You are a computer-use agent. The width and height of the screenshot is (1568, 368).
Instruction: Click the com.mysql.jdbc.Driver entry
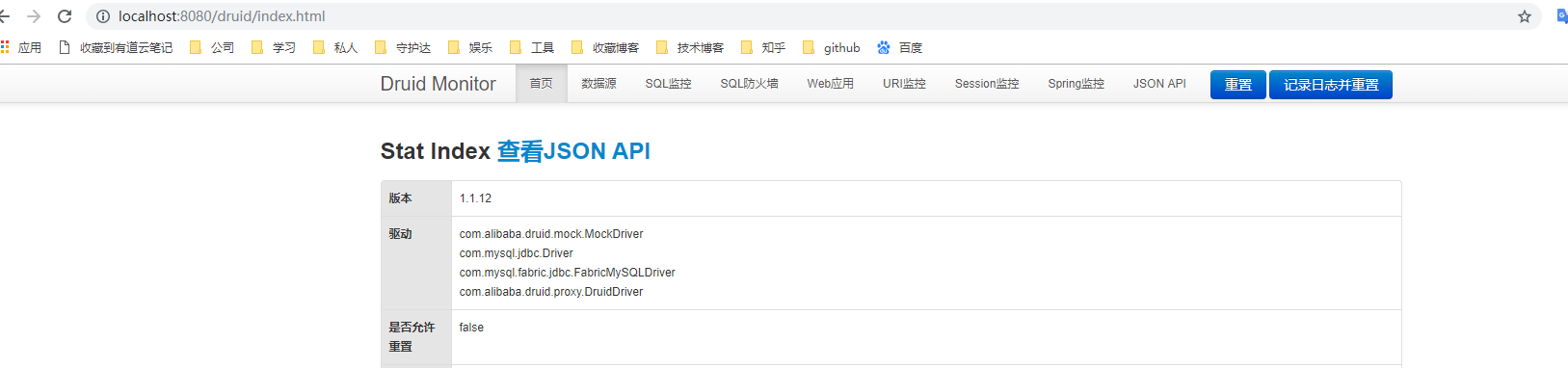516,253
